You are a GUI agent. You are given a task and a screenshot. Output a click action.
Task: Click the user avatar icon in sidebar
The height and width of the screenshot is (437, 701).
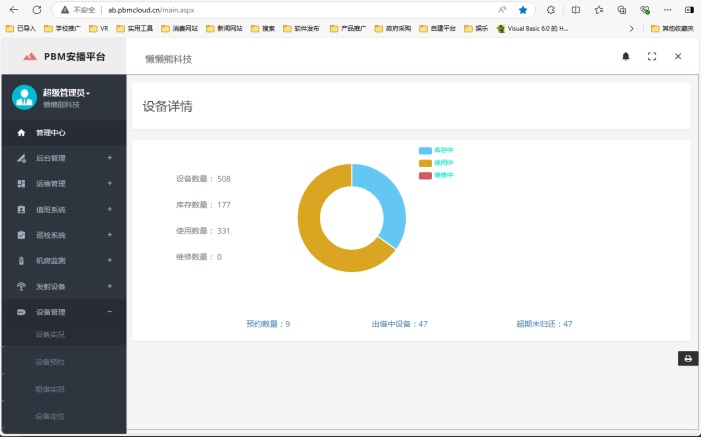point(24,97)
